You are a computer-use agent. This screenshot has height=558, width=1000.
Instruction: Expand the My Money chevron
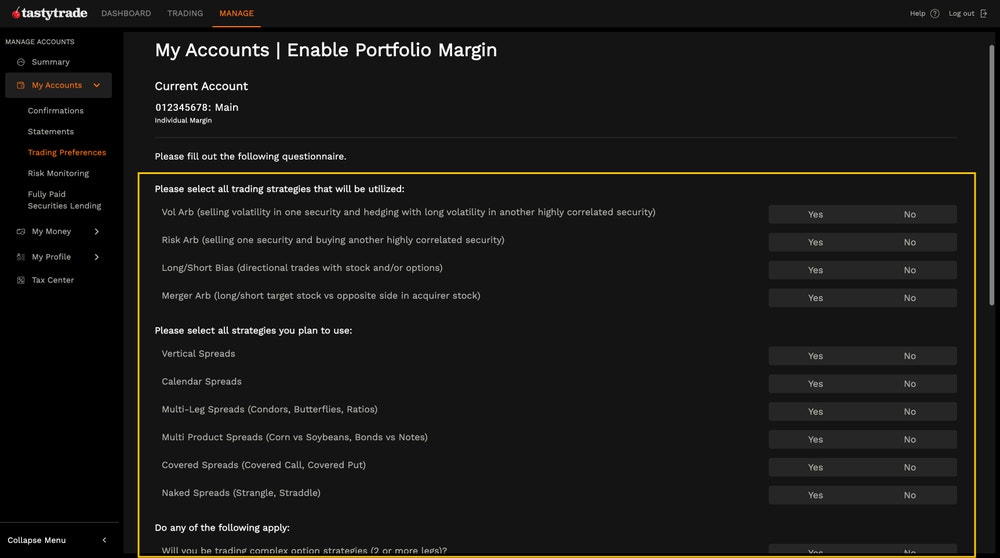point(96,231)
